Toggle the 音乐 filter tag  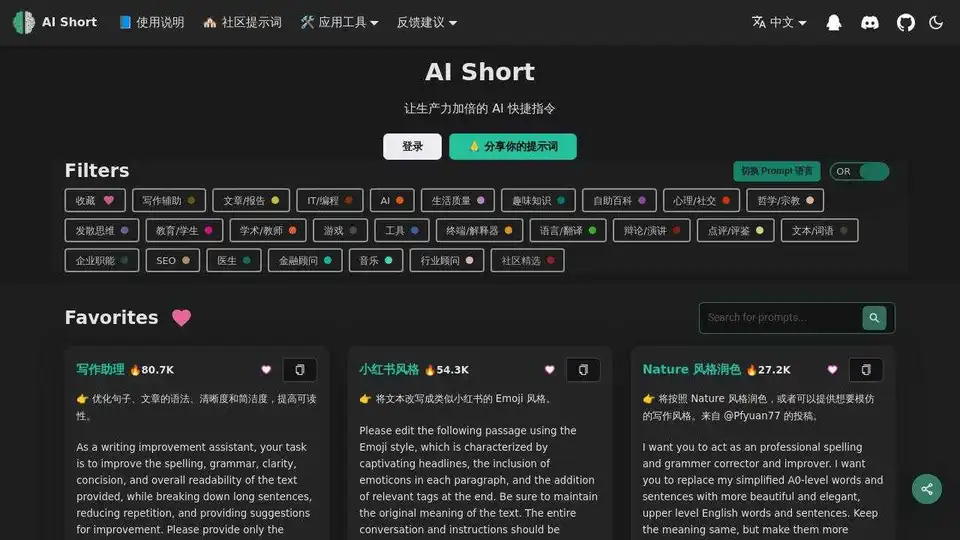click(x=376, y=261)
